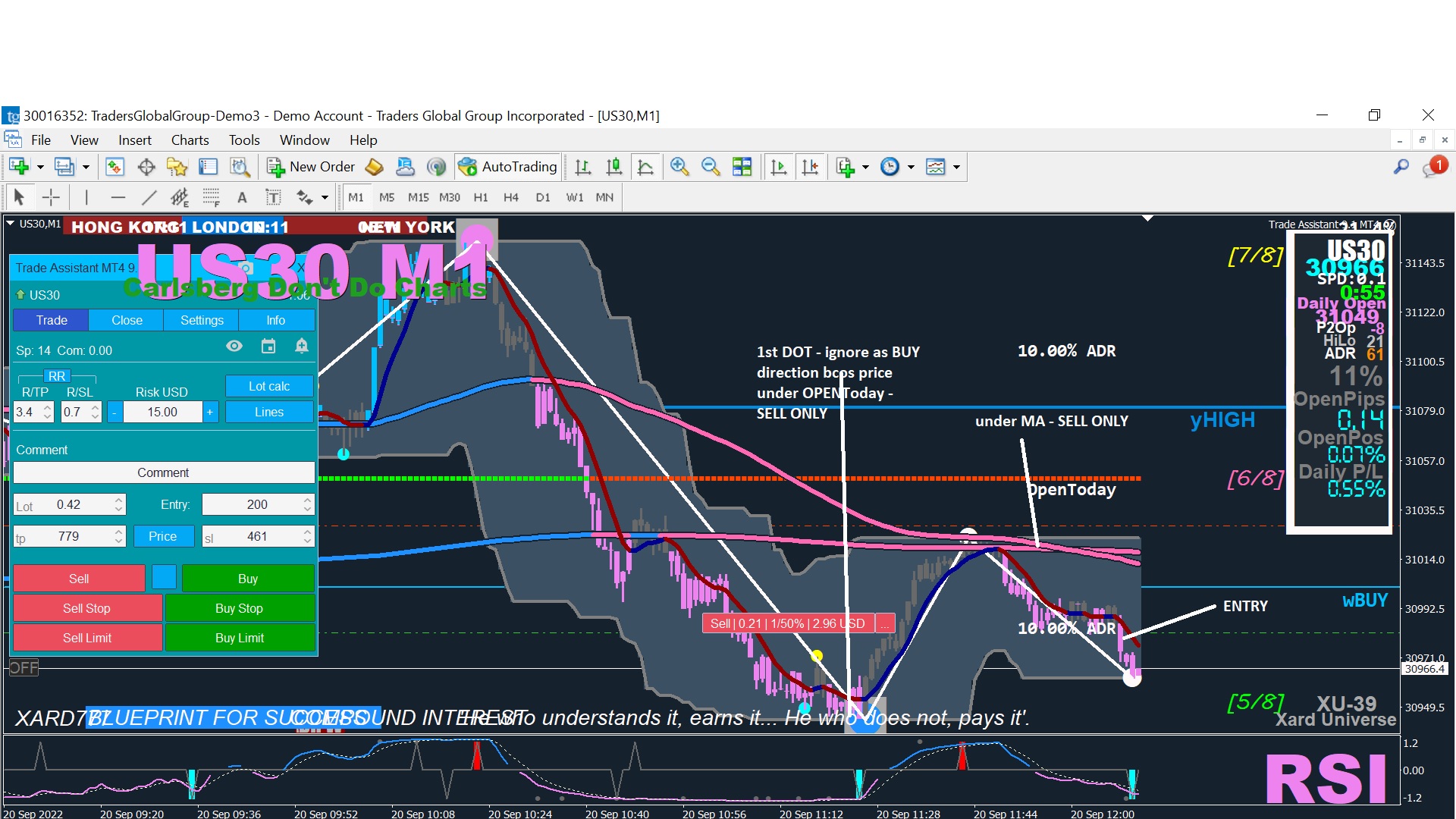Open the templates dropdown arrow
Screen dimensions: 1456x819
coord(956,167)
